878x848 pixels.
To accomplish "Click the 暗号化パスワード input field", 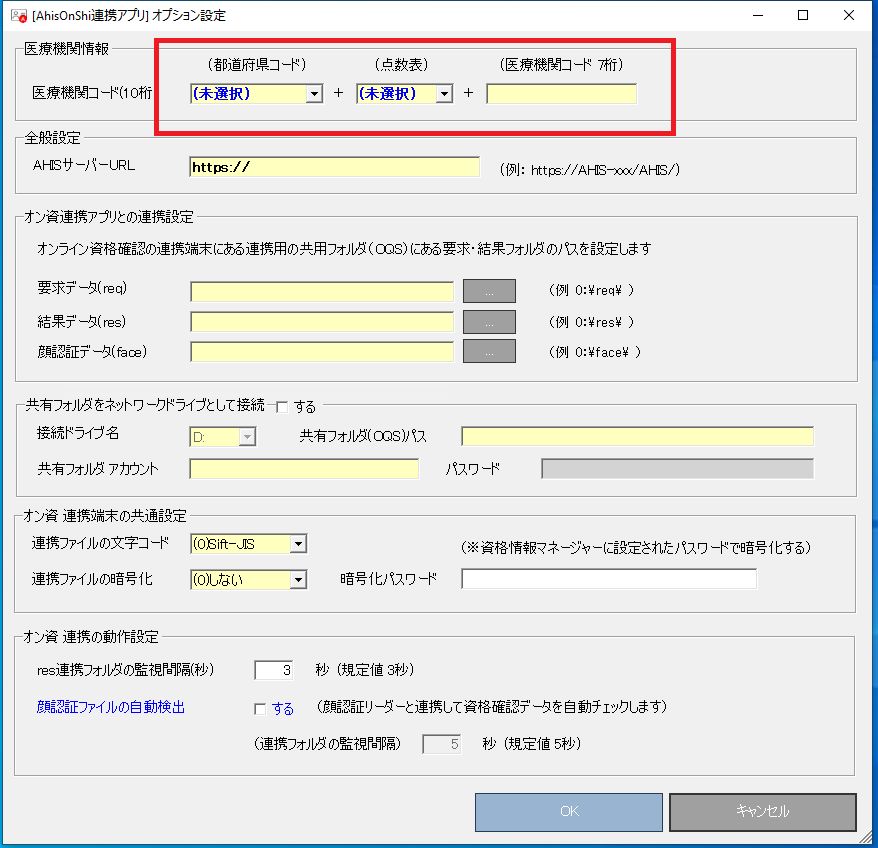I will click(x=609, y=579).
